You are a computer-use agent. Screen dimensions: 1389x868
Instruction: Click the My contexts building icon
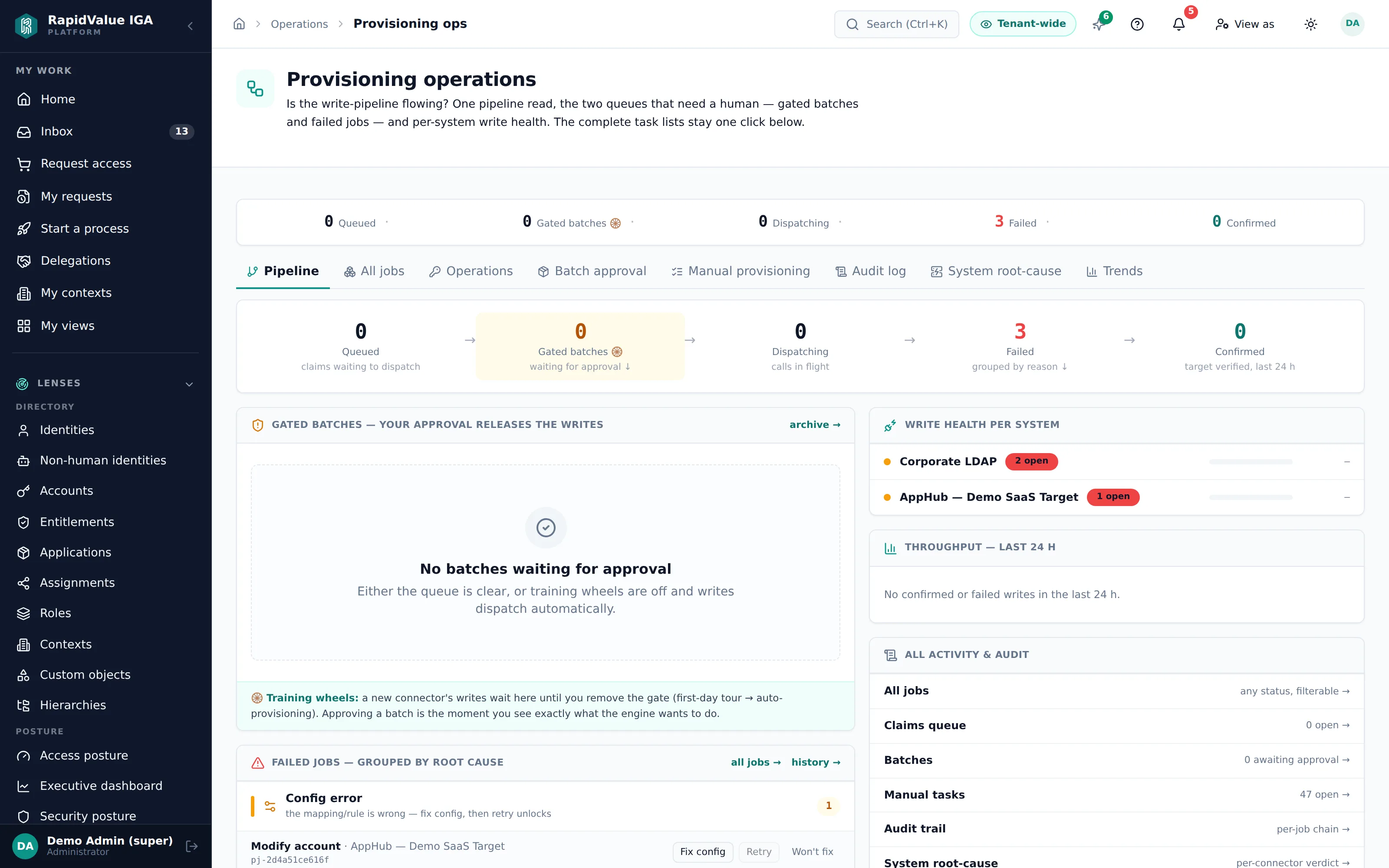23,293
